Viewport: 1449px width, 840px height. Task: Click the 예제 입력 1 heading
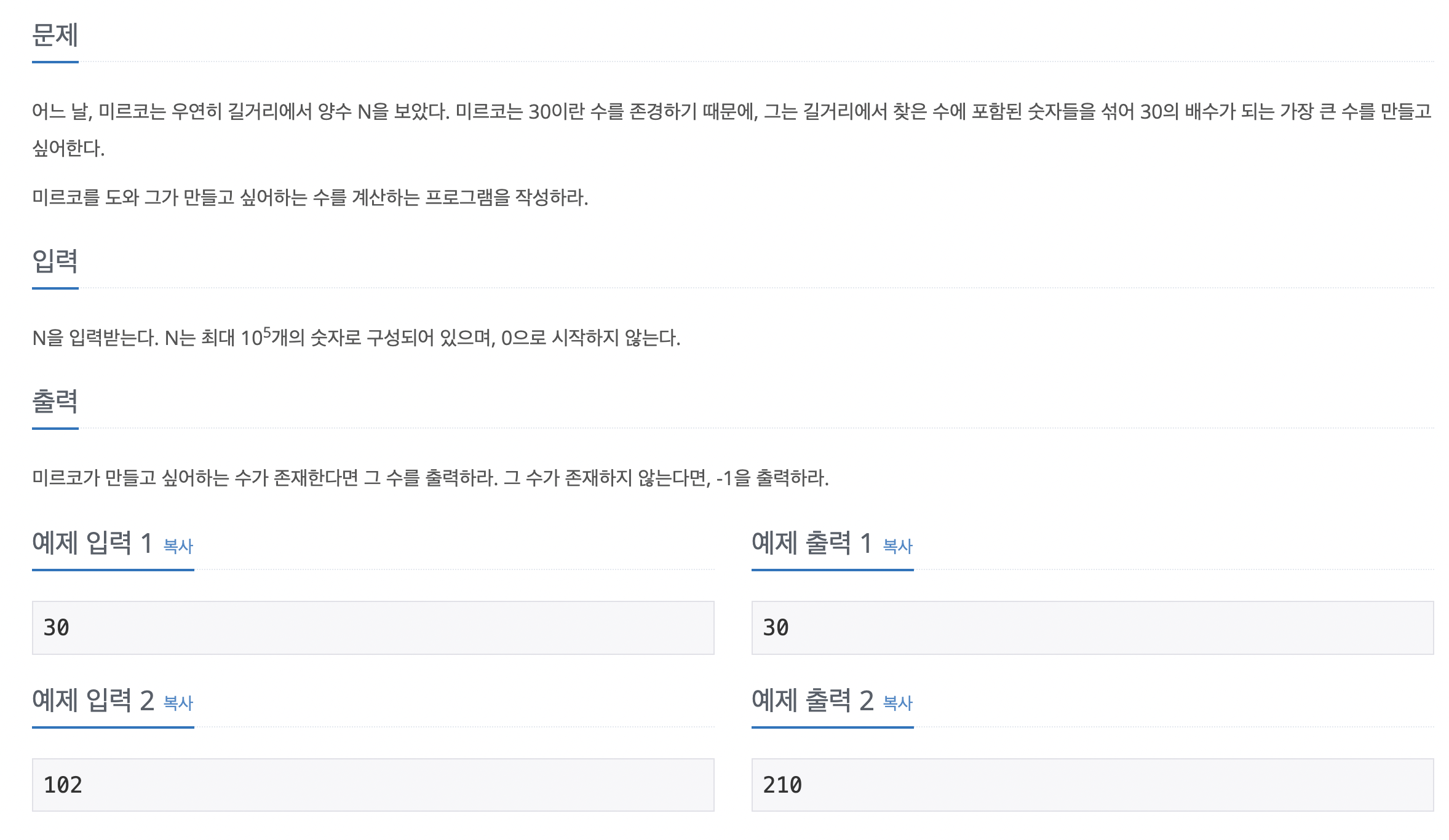click(92, 543)
